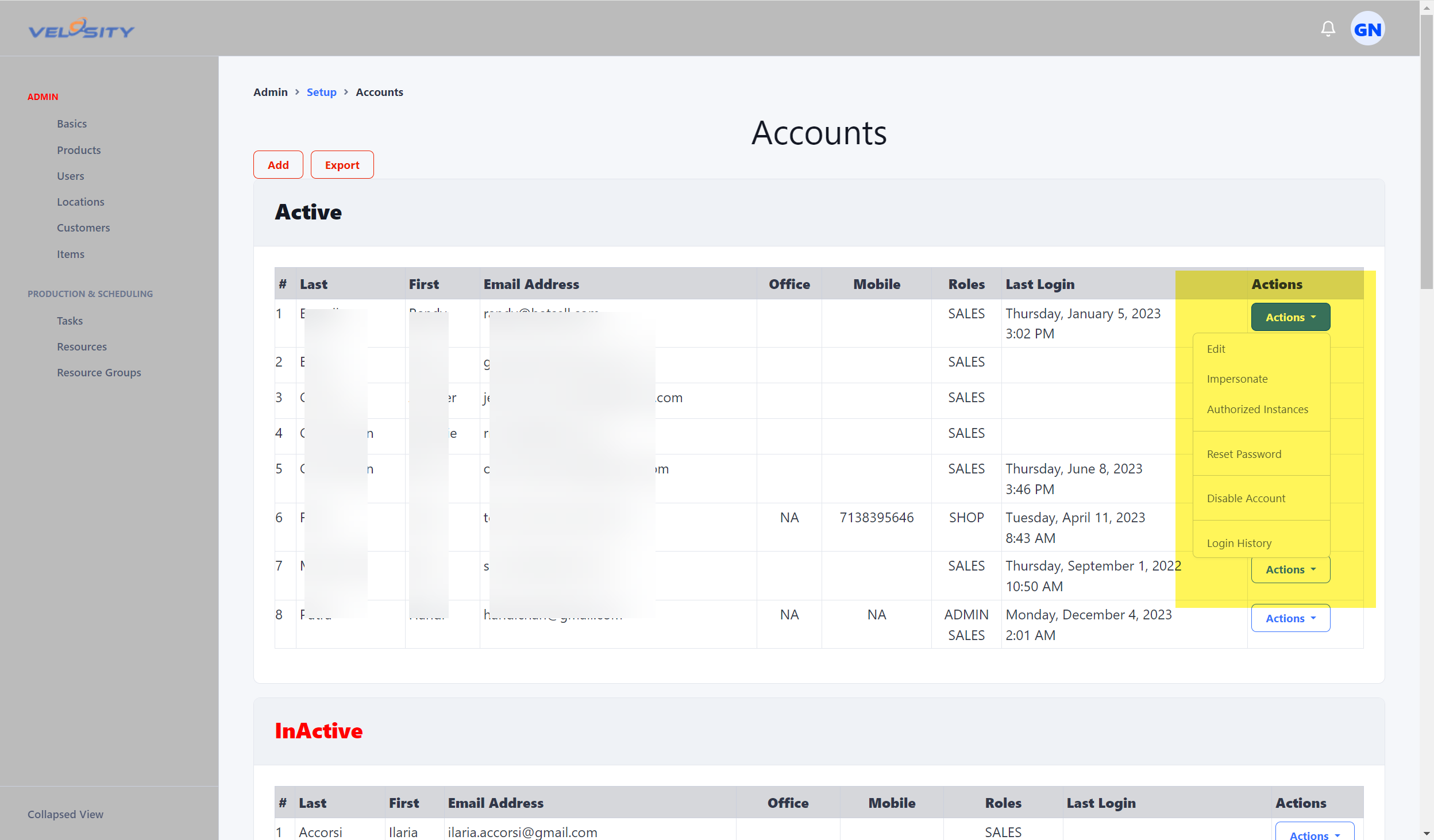Go to Locations in the sidebar
The height and width of the screenshot is (840, 1434).
pos(80,202)
